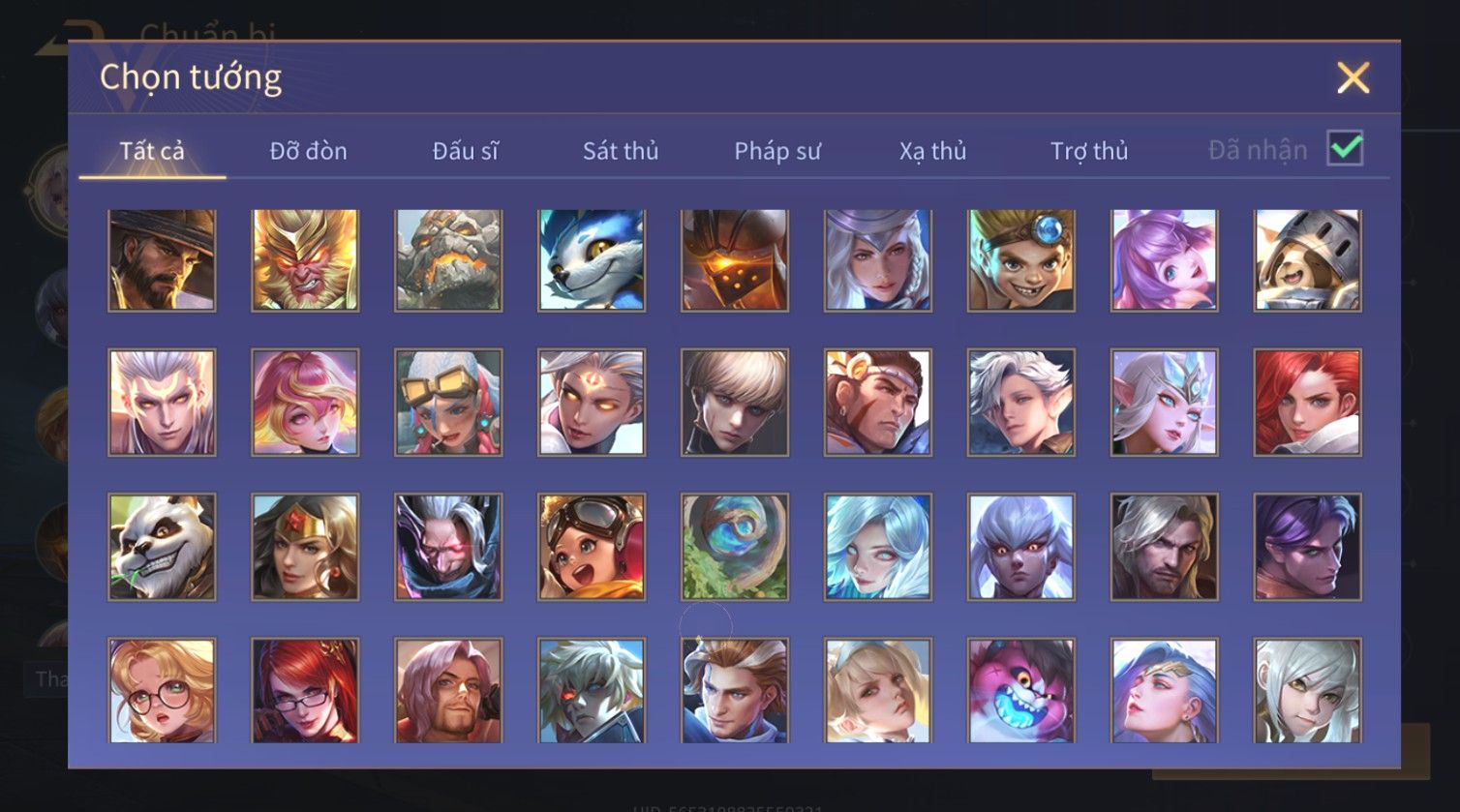
Task: Select the red-haired woman with glasses
Action: (305, 690)
